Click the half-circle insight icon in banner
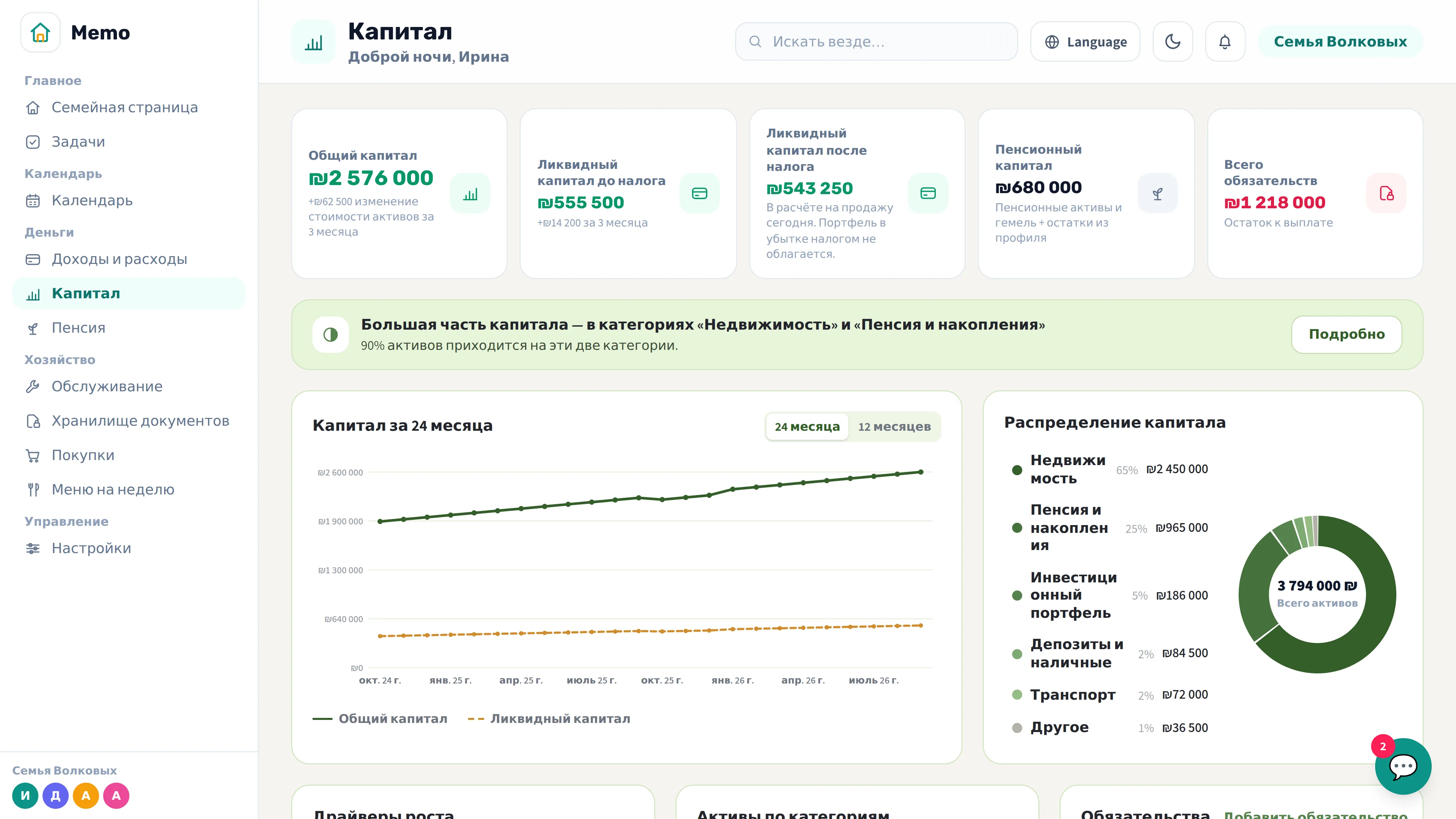 331,335
